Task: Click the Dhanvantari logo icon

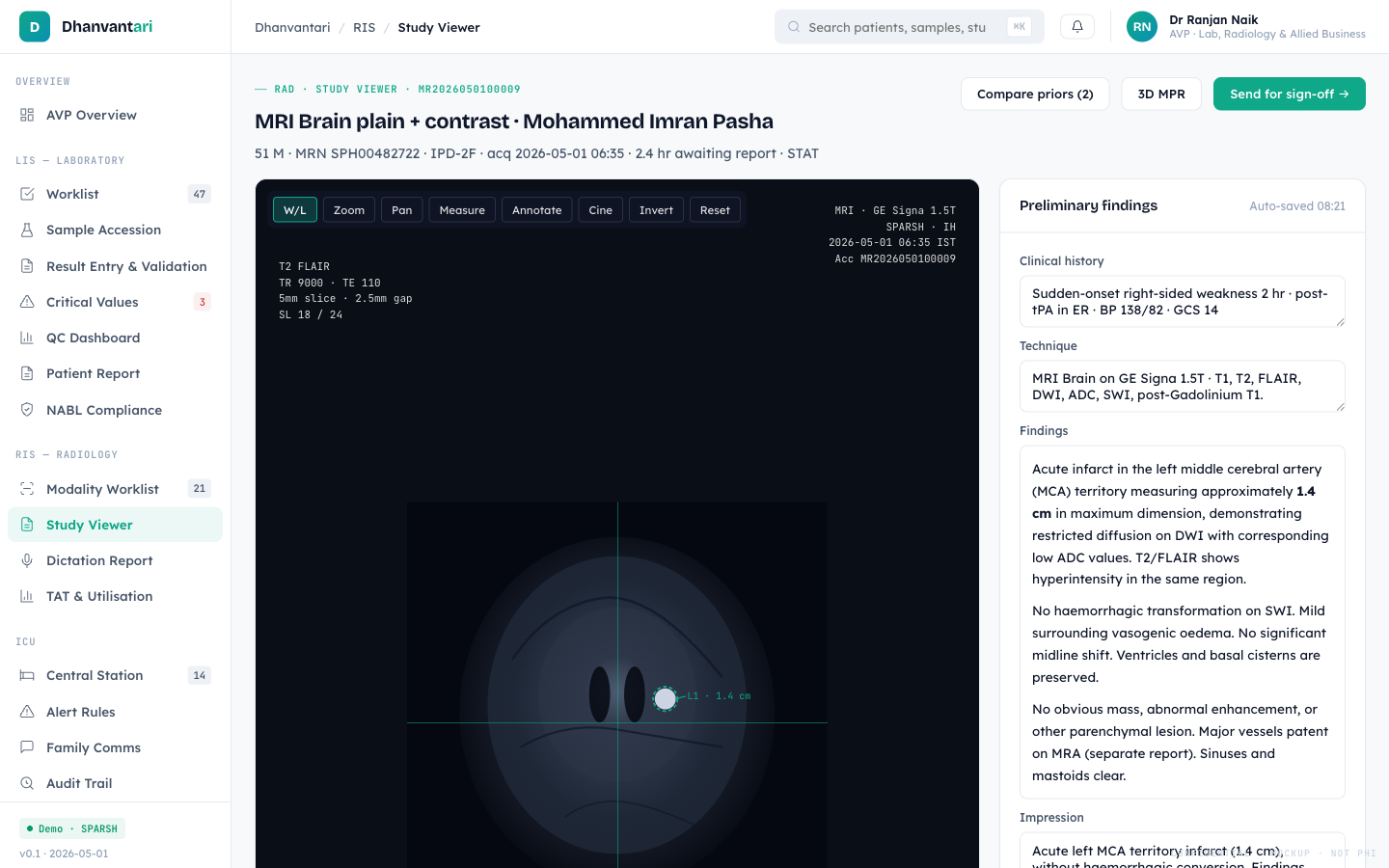Action: (35, 27)
